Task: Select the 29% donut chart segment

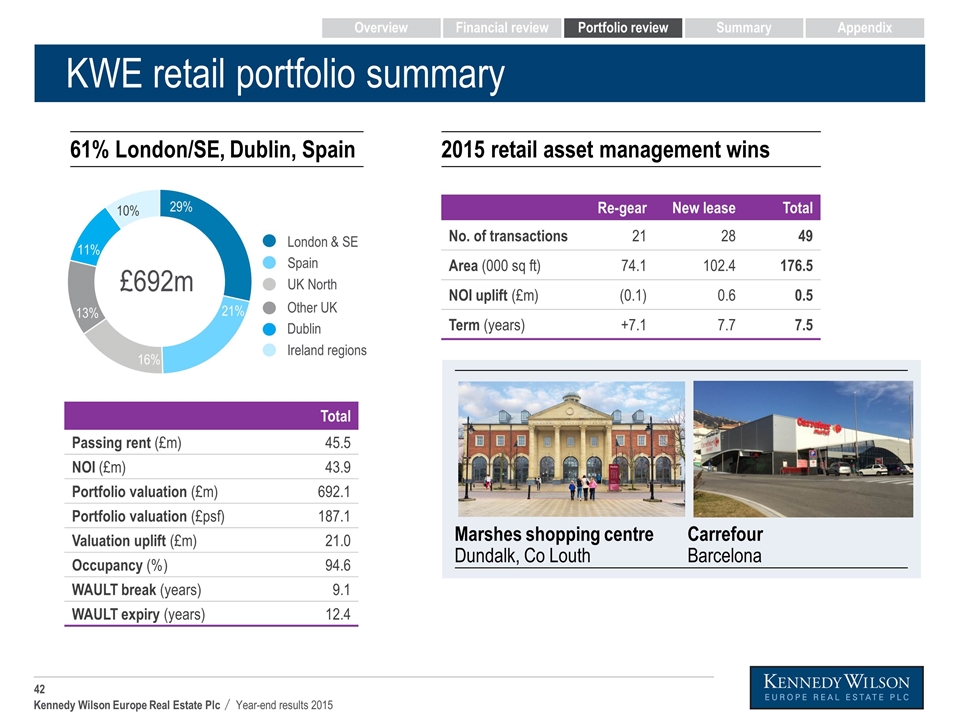Action: (227, 236)
